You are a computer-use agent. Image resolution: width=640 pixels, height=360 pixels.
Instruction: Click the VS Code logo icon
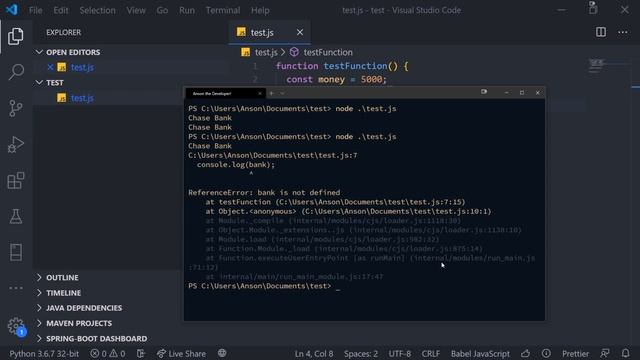12,9
